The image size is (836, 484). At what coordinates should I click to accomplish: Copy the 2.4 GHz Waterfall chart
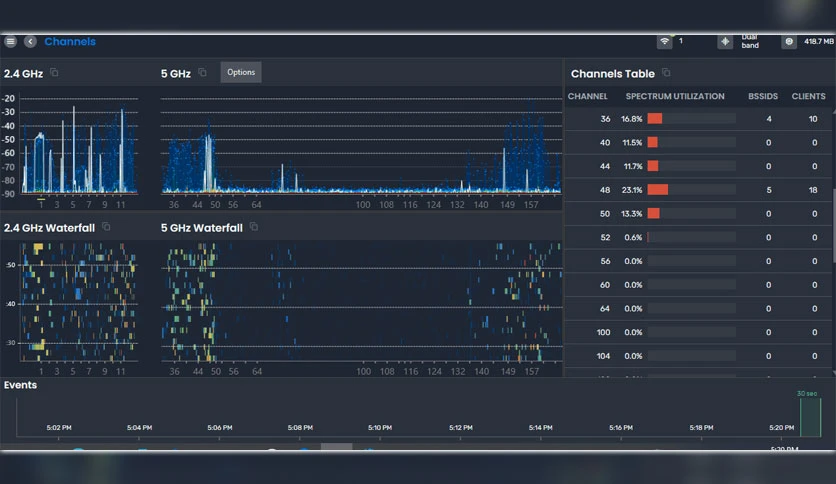(x=106, y=227)
